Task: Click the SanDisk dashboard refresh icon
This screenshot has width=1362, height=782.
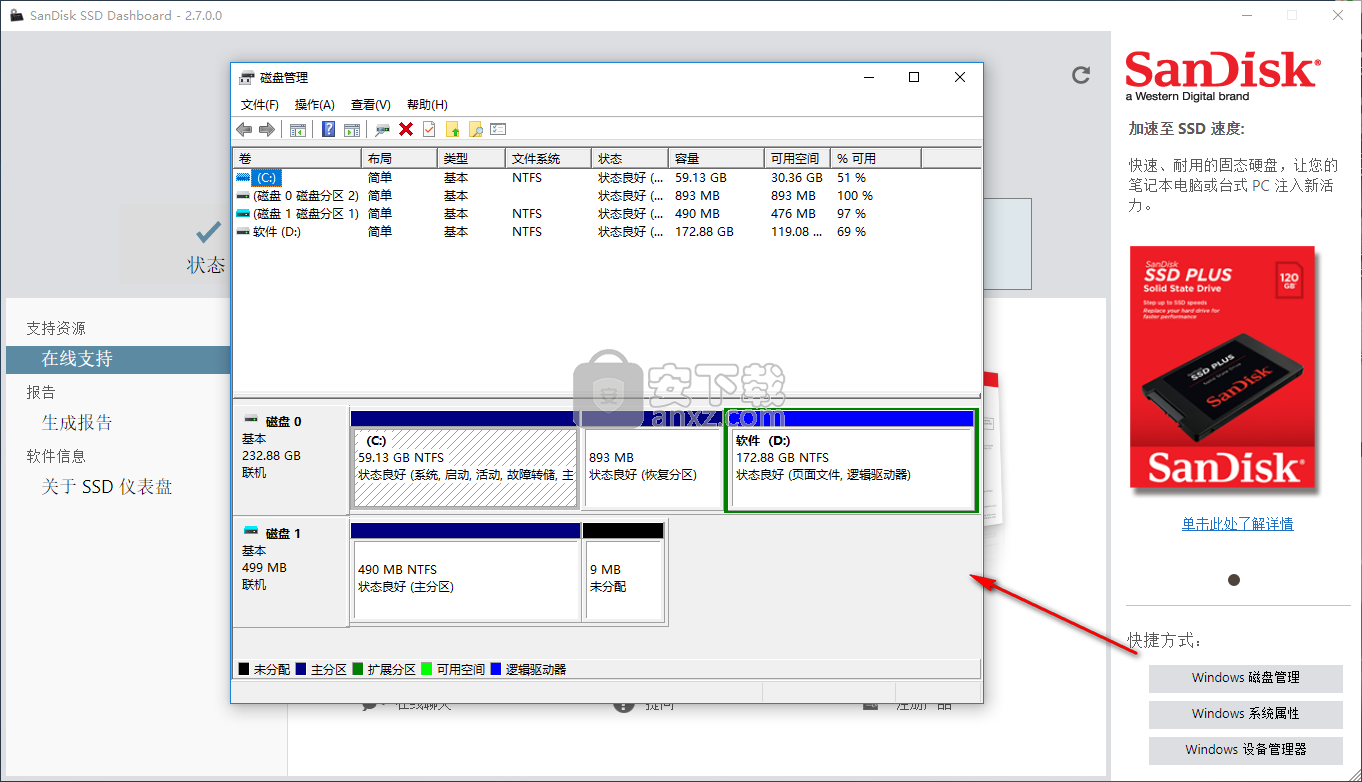Action: tap(1080, 75)
